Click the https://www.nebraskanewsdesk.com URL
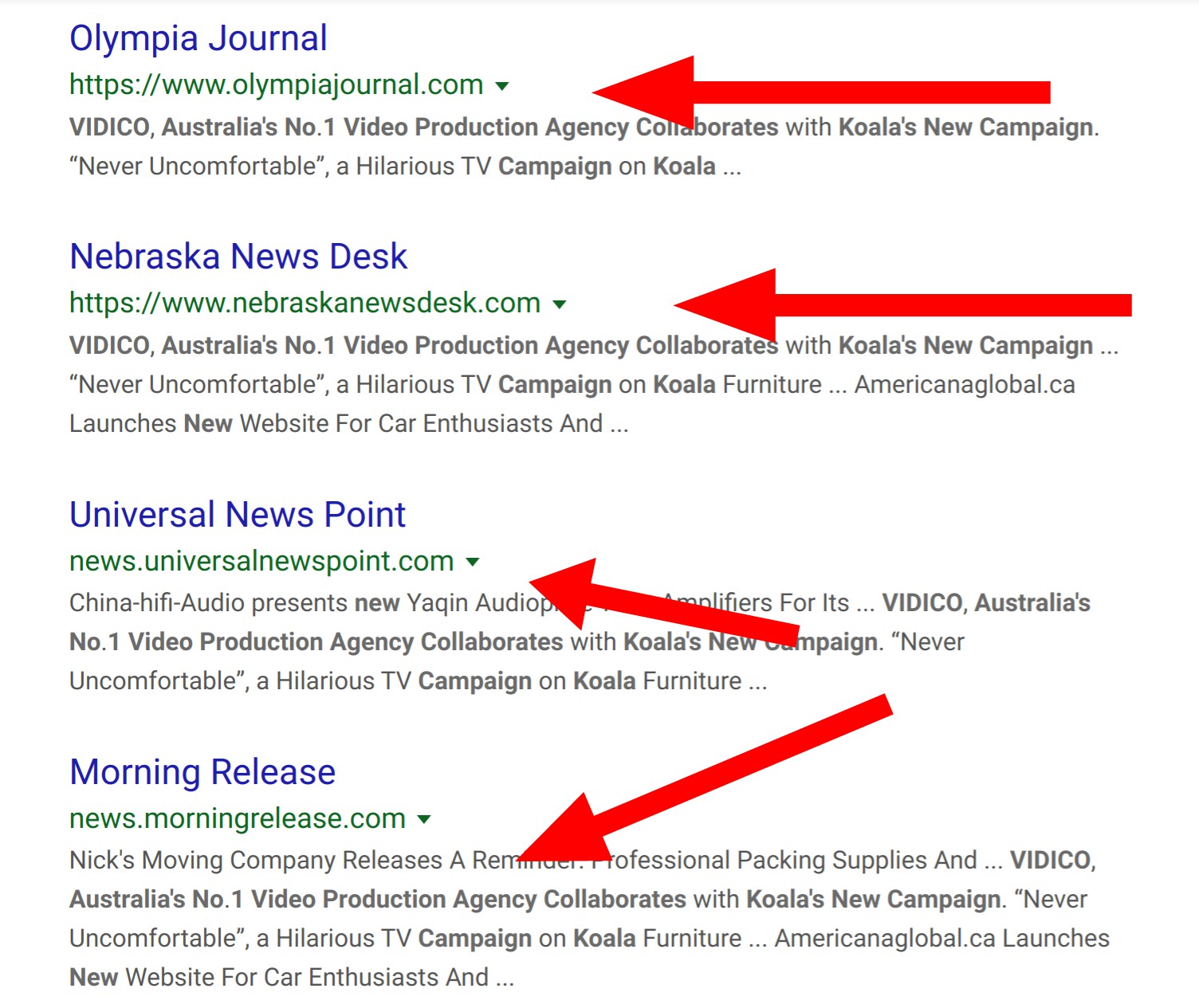The image size is (1199, 1008). point(305,303)
